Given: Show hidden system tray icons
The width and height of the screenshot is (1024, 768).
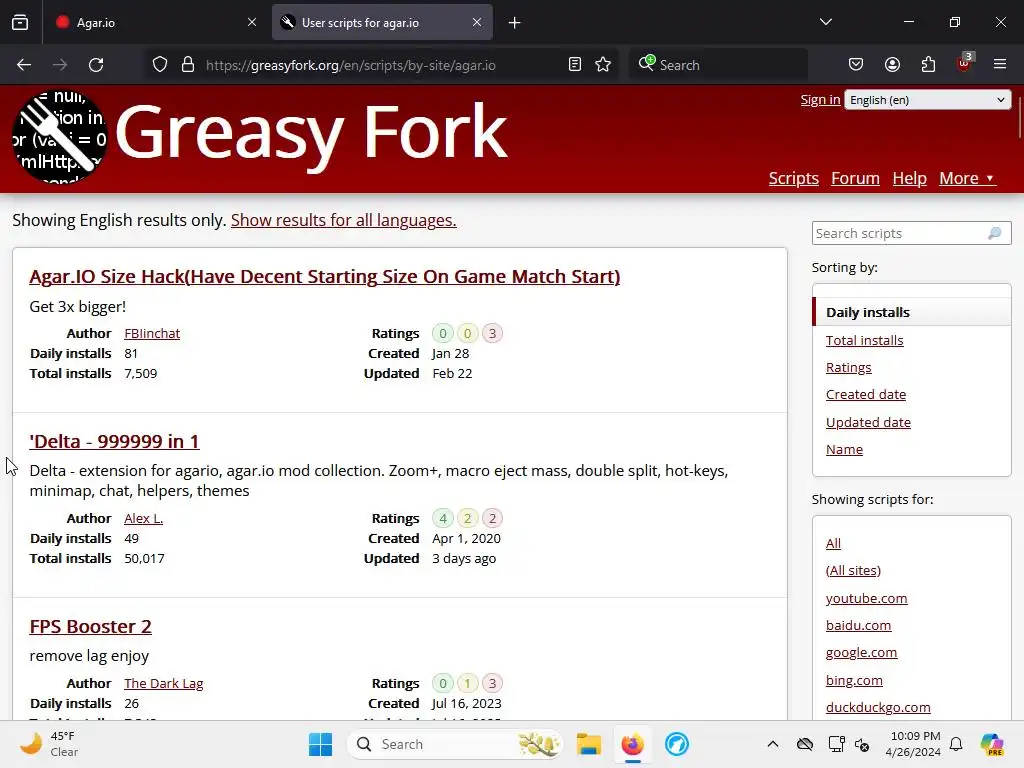Looking at the screenshot, I should coord(773,744).
